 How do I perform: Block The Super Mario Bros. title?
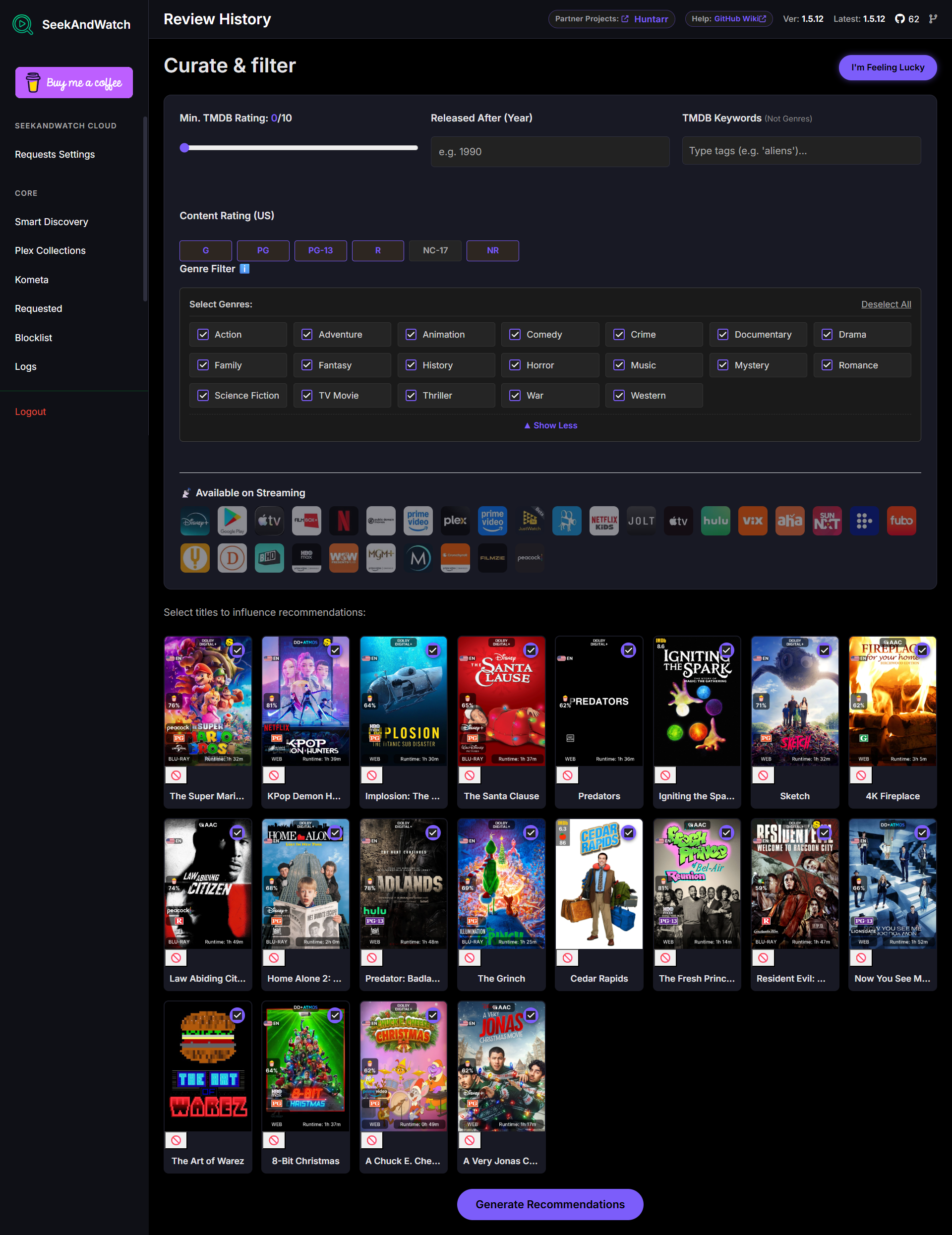[176, 775]
